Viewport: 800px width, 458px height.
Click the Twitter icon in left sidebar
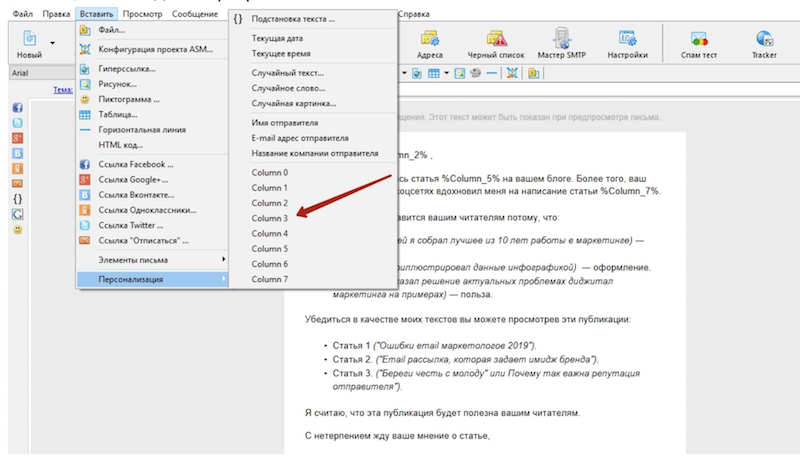(x=17, y=123)
